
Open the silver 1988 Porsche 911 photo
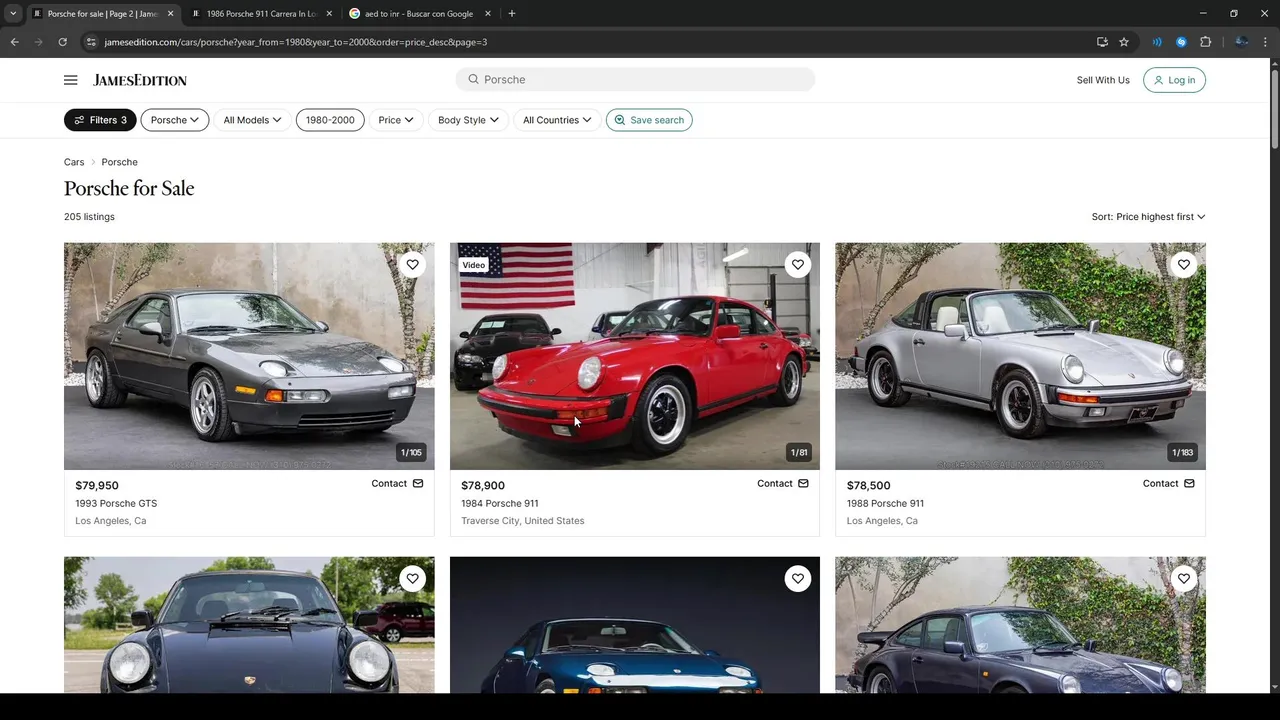pos(1020,356)
